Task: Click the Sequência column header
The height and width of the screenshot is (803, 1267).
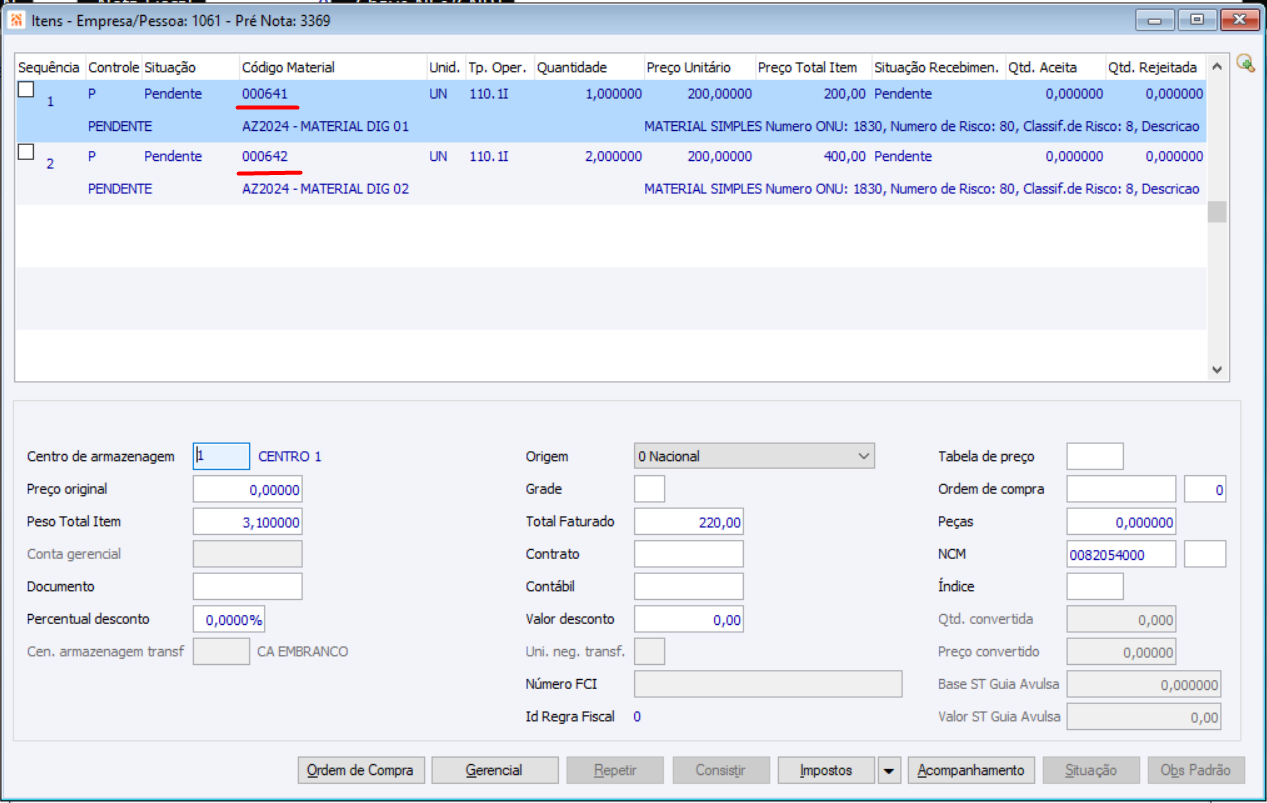Action: point(50,67)
